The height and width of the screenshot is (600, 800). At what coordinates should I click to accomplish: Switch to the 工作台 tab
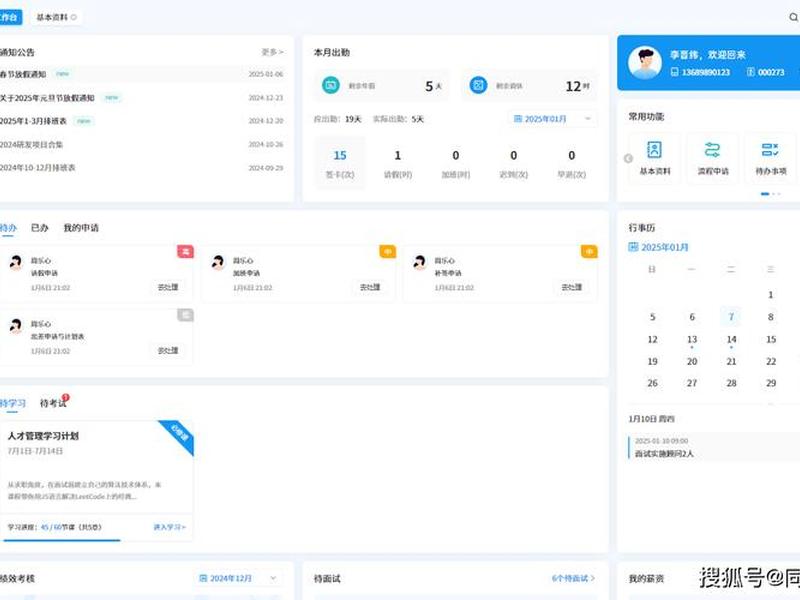[9, 17]
